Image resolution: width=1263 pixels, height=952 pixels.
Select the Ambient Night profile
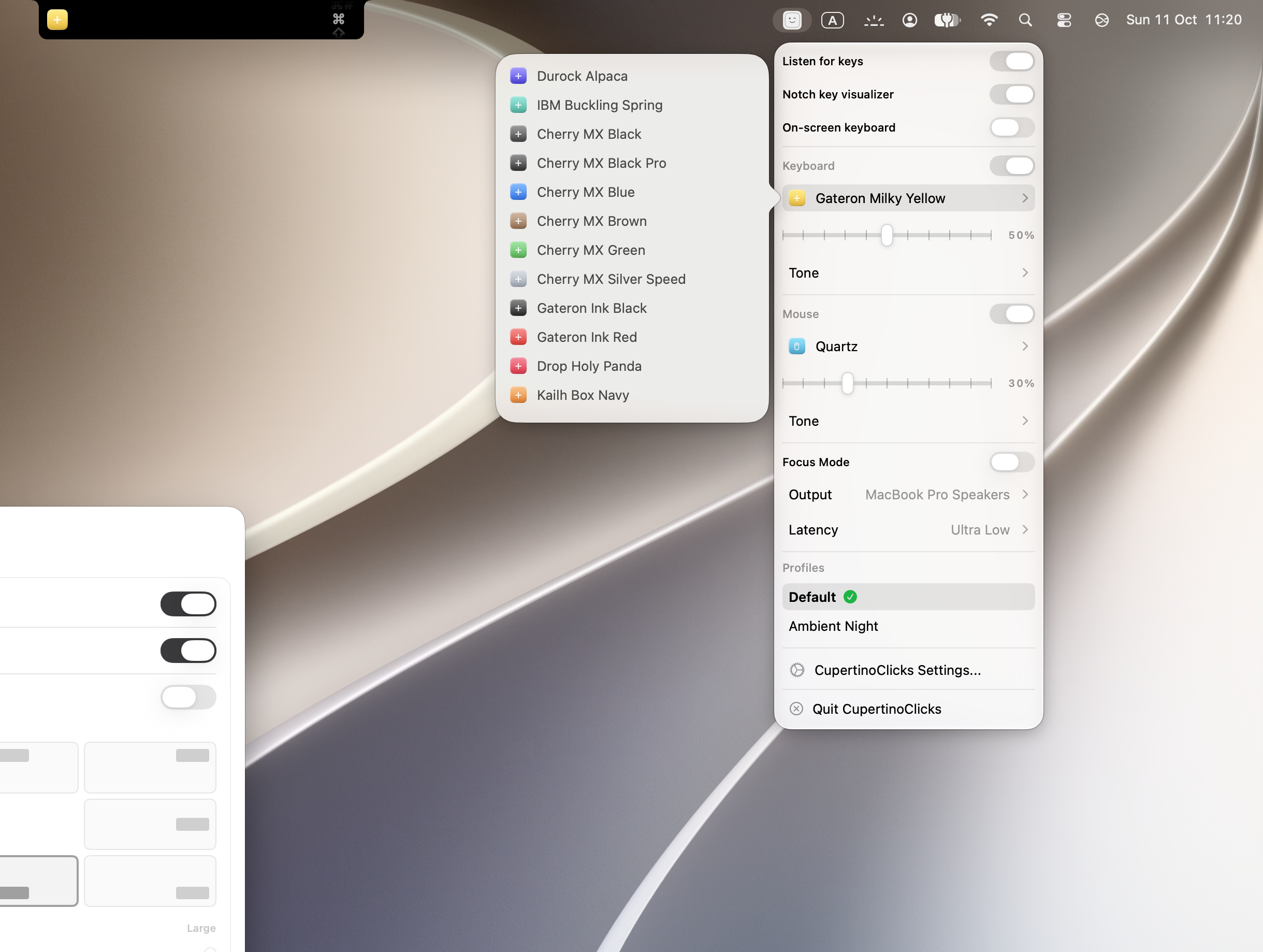pyautogui.click(x=908, y=627)
